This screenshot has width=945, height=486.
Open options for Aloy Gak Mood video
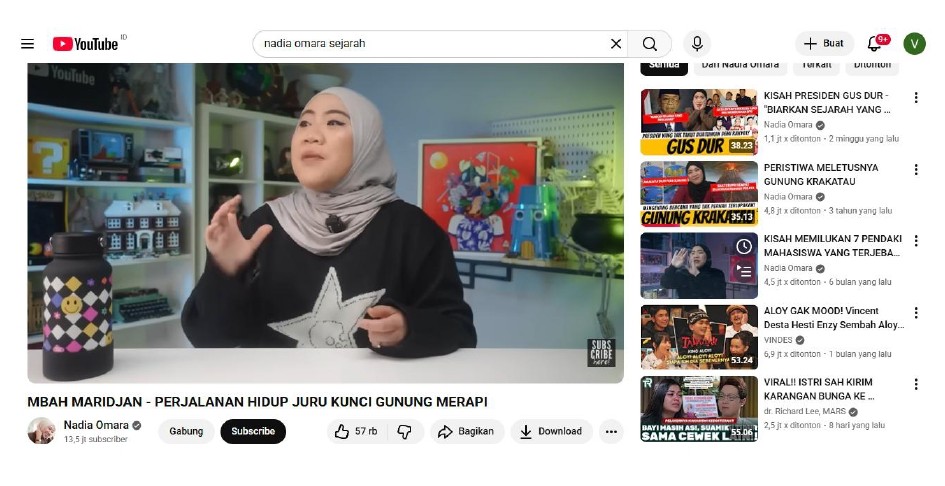916,312
